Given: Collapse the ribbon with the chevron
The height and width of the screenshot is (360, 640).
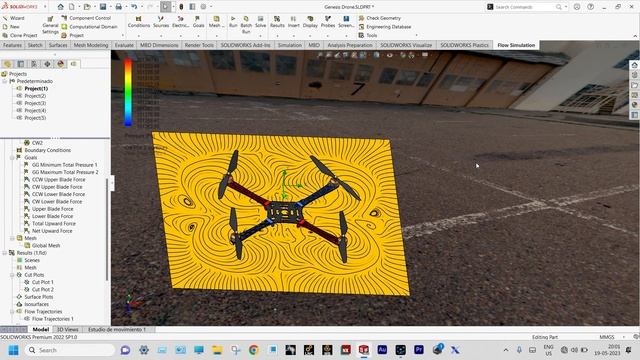Looking at the screenshot, I should coord(635,36).
